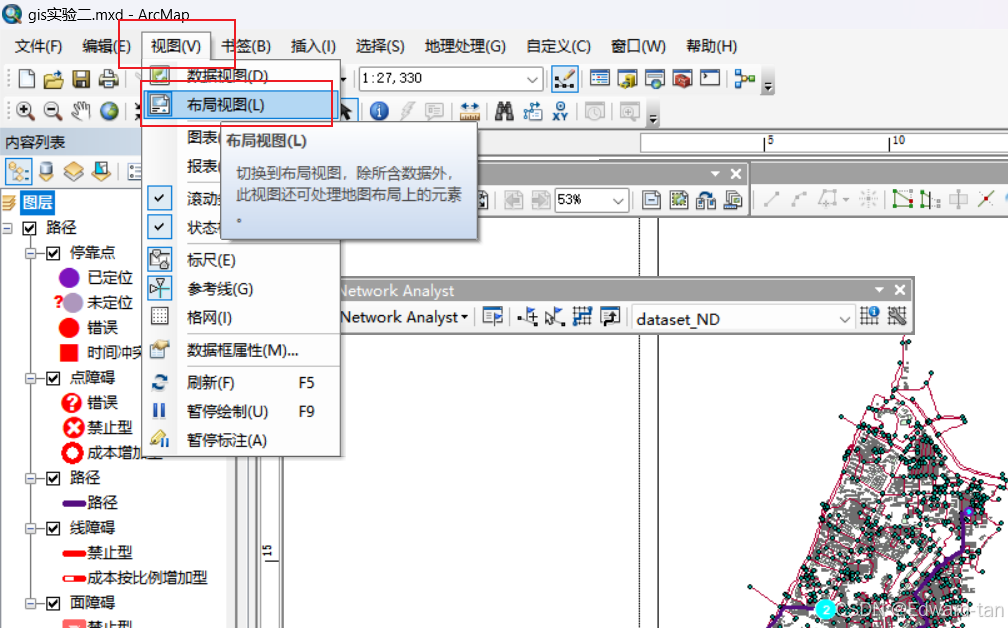
Task: Open the 书签(B) menu
Action: click(x=246, y=46)
